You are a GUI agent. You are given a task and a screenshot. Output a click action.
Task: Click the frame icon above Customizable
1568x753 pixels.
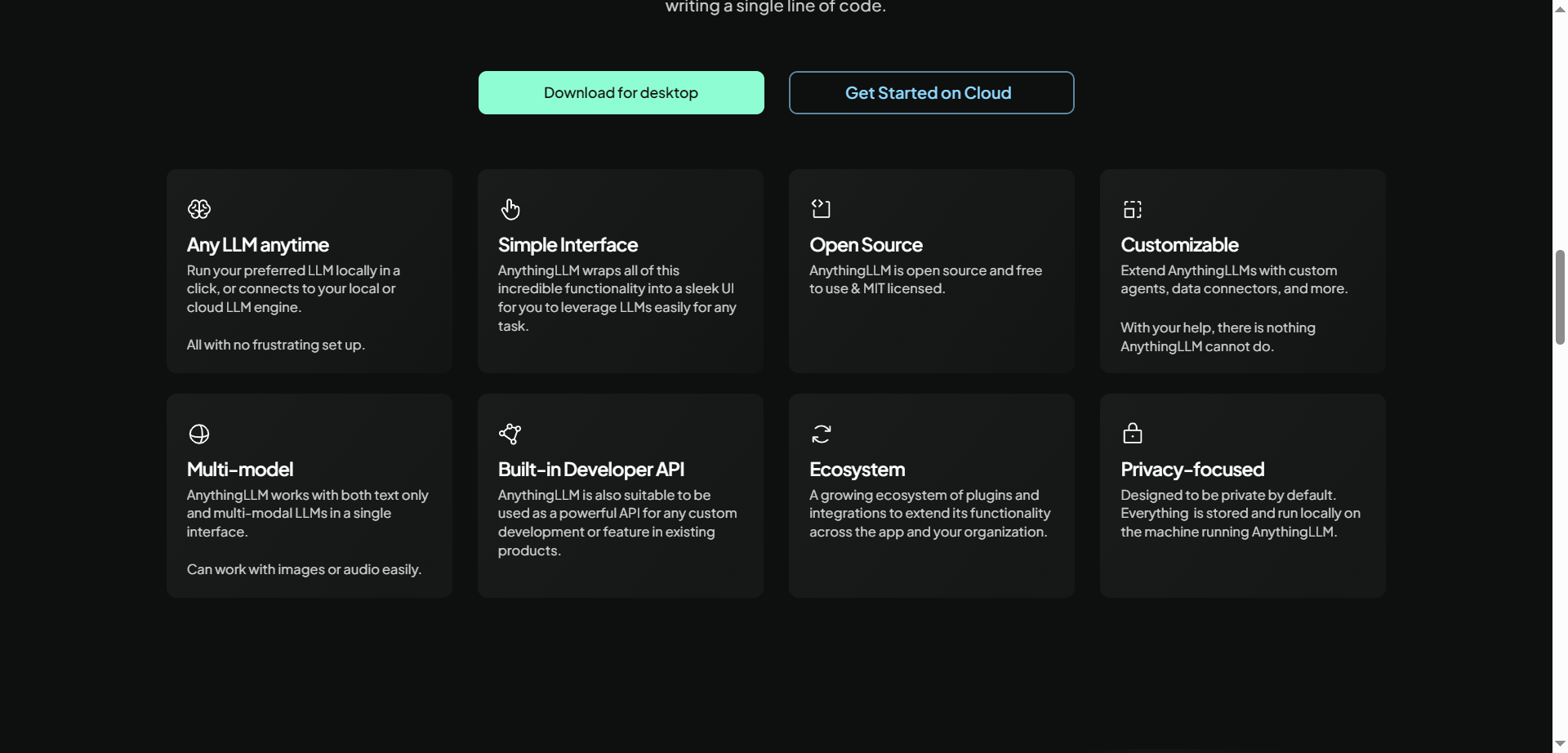point(1133,209)
